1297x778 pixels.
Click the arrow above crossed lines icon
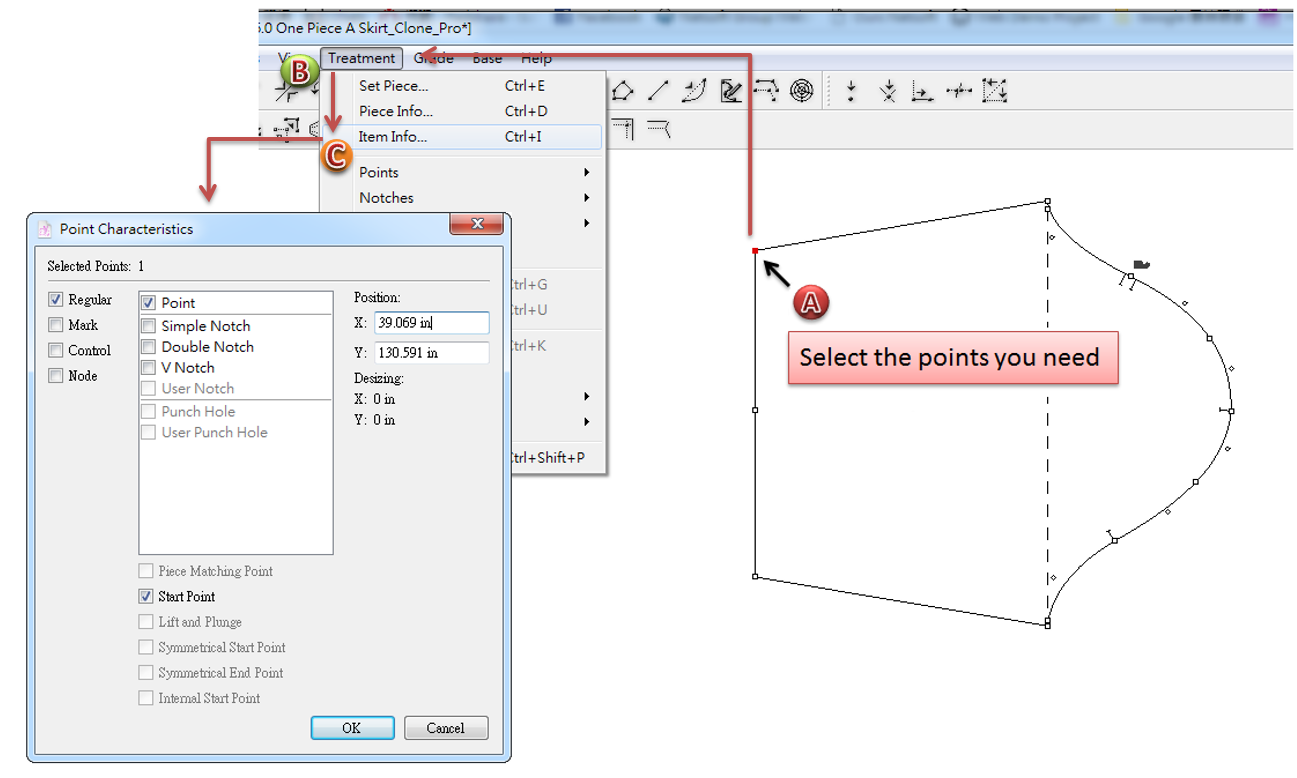point(887,92)
